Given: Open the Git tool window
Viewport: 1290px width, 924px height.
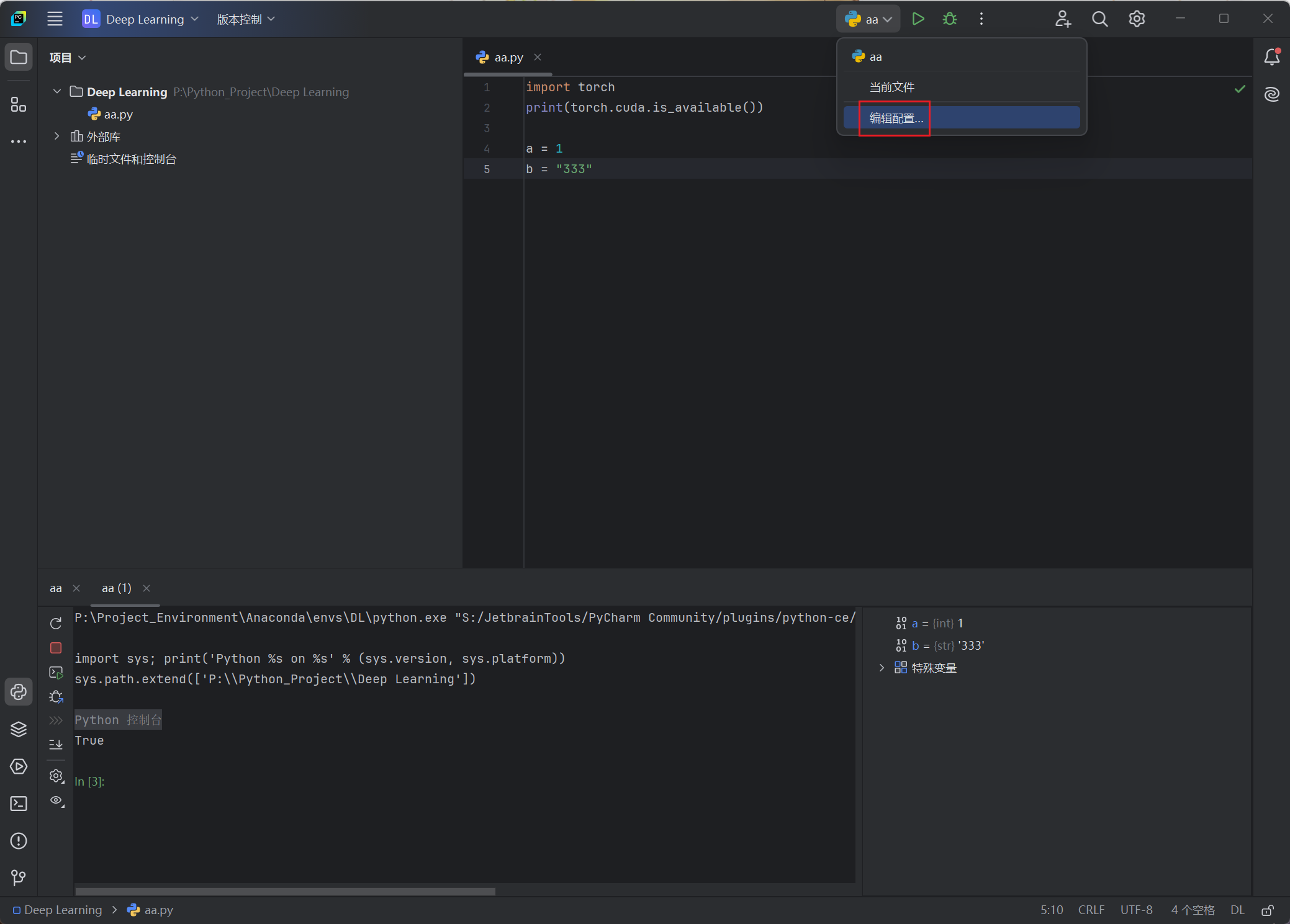Looking at the screenshot, I should (19, 877).
